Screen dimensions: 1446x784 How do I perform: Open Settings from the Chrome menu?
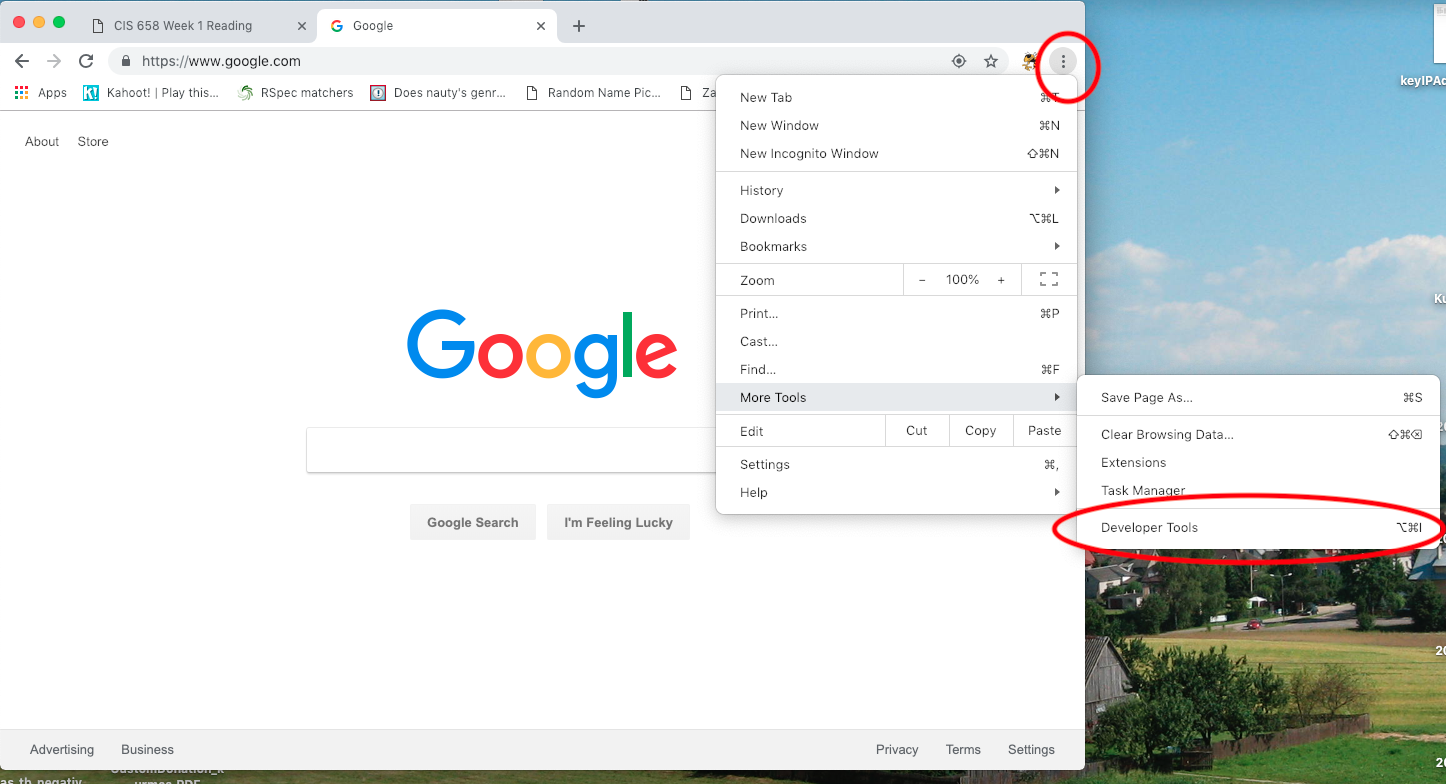pyautogui.click(x=897, y=464)
